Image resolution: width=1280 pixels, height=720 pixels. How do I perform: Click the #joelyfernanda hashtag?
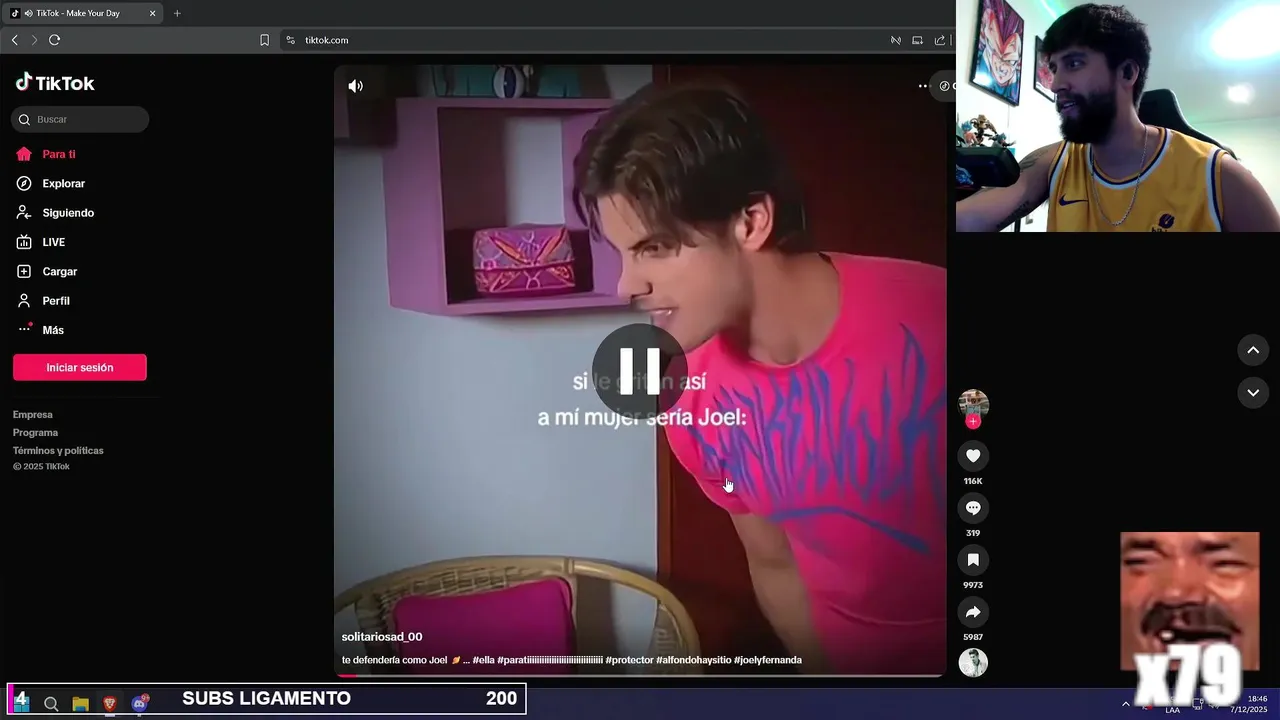coord(768,660)
